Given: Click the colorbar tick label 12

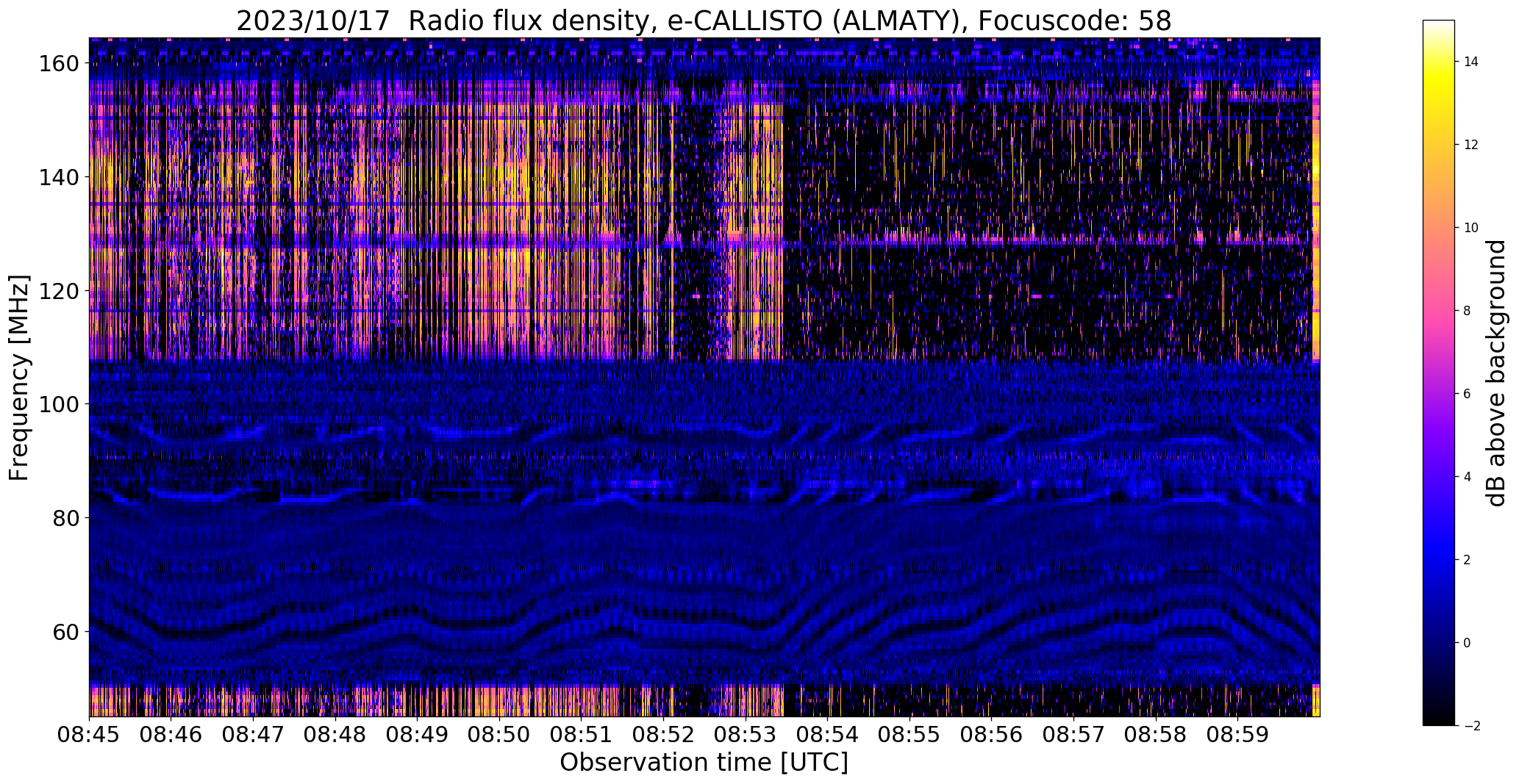Looking at the screenshot, I should coord(1471,145).
